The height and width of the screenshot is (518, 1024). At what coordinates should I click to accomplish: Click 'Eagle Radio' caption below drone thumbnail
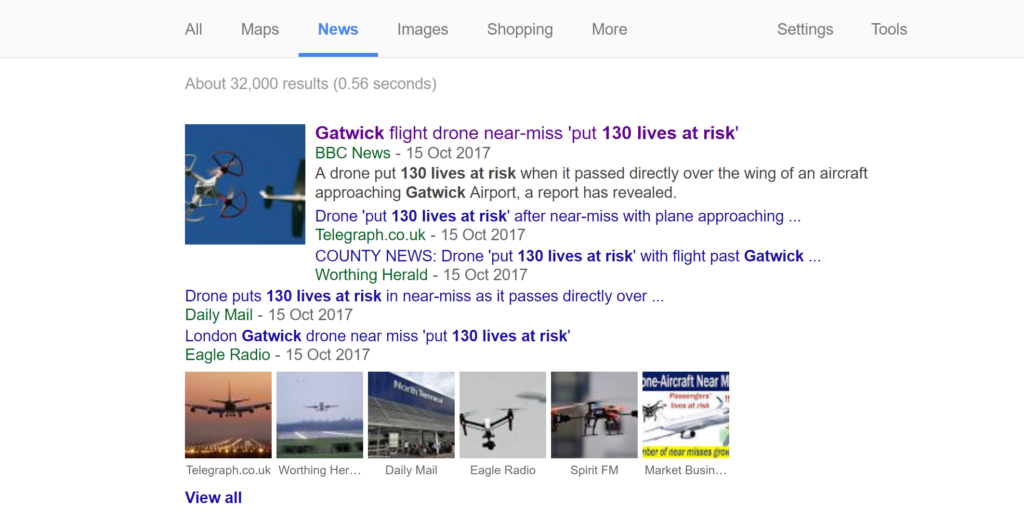click(x=502, y=470)
